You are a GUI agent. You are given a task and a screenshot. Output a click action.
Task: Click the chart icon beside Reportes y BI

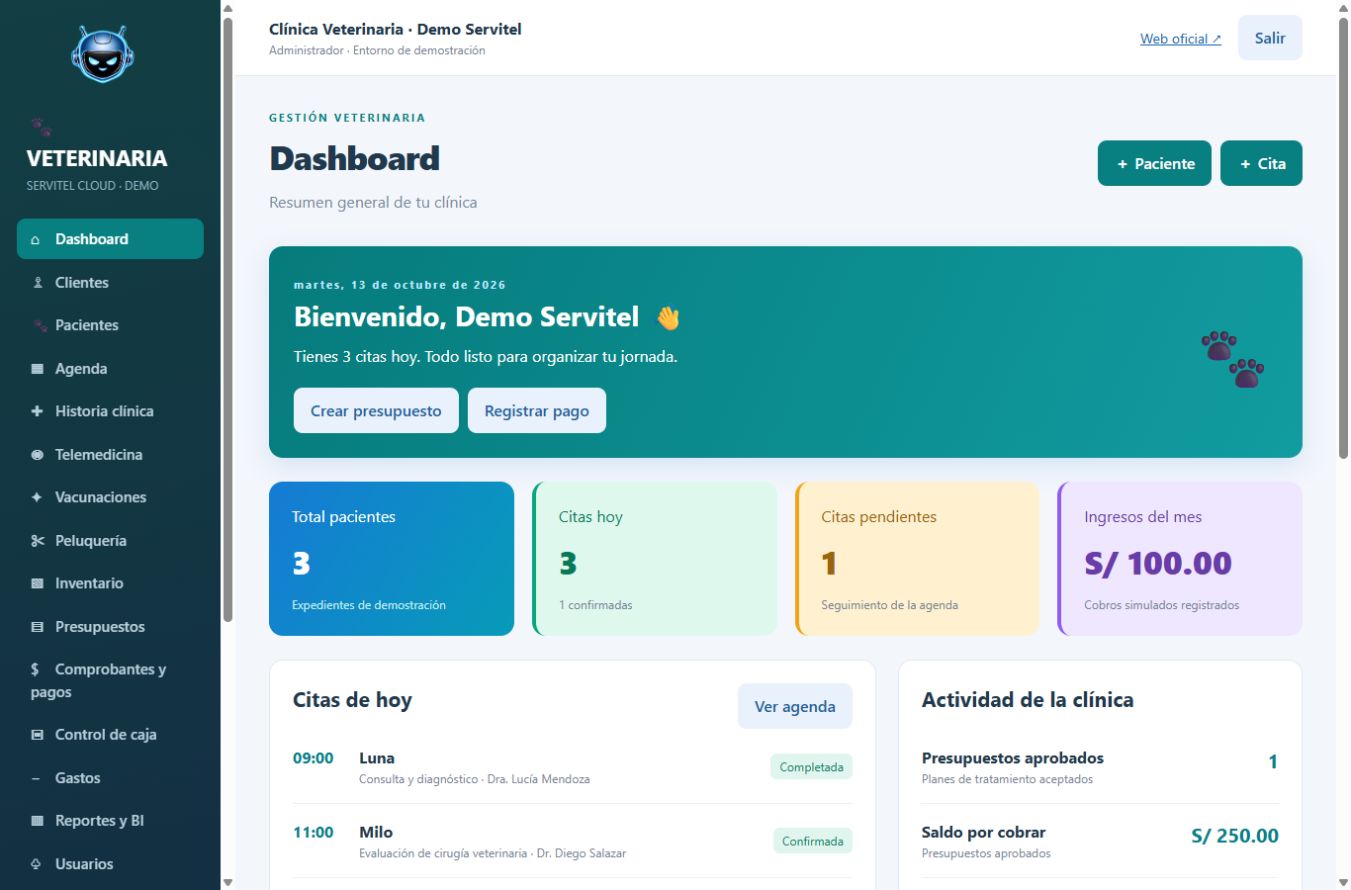coord(37,821)
